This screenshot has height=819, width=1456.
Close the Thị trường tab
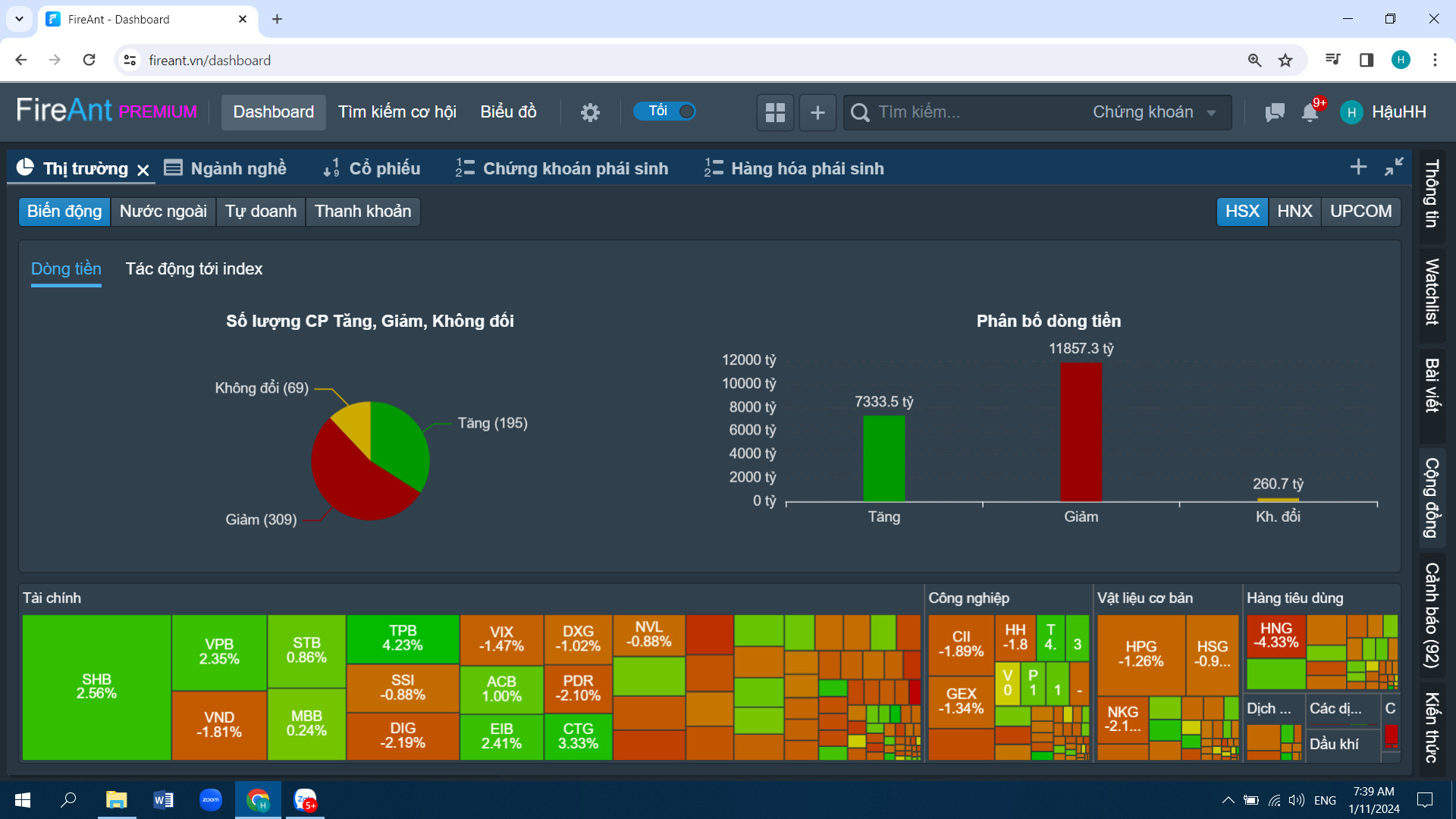coord(143,170)
